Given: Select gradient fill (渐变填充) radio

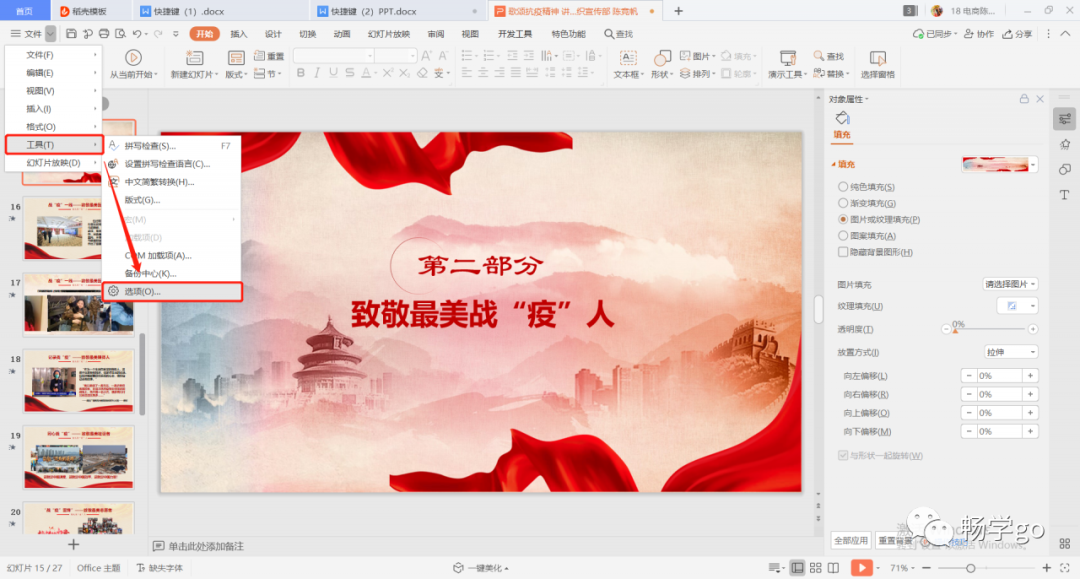Looking at the screenshot, I should pos(842,203).
